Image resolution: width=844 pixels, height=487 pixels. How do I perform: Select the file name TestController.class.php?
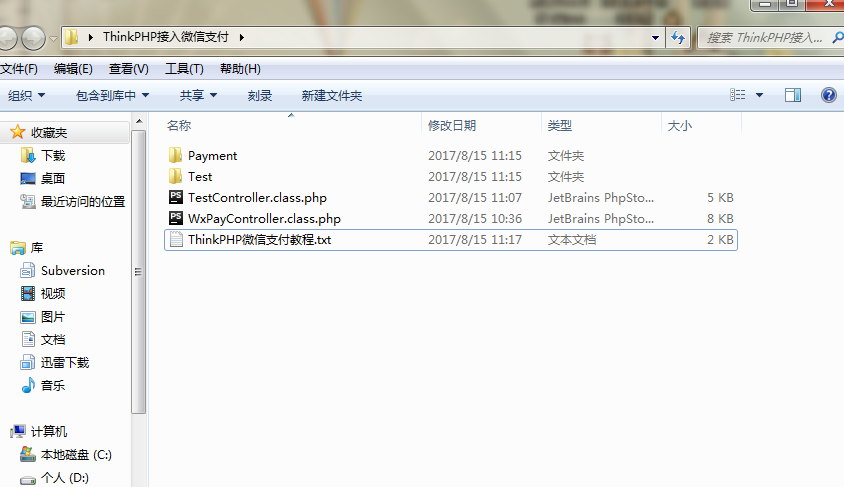257,197
